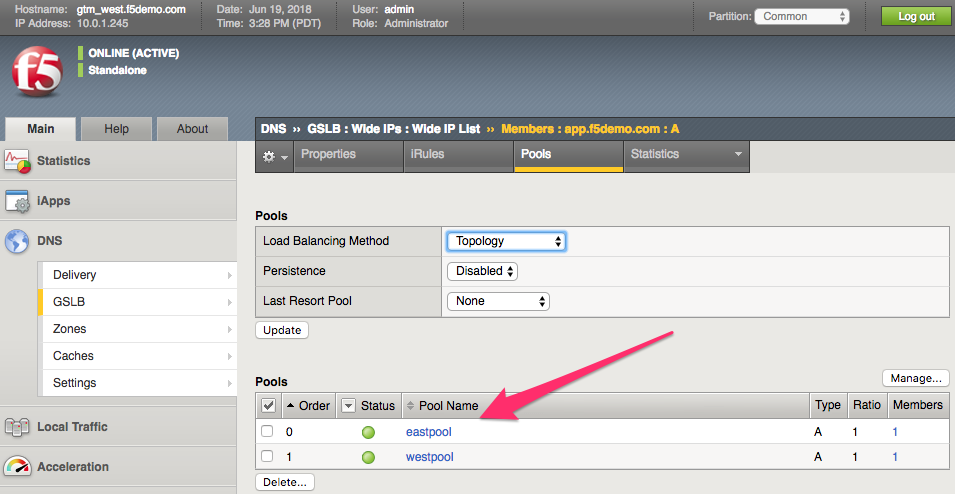Screen dimensions: 955x494
Task: Open the iRules tab
Action: pyautogui.click(x=458, y=157)
